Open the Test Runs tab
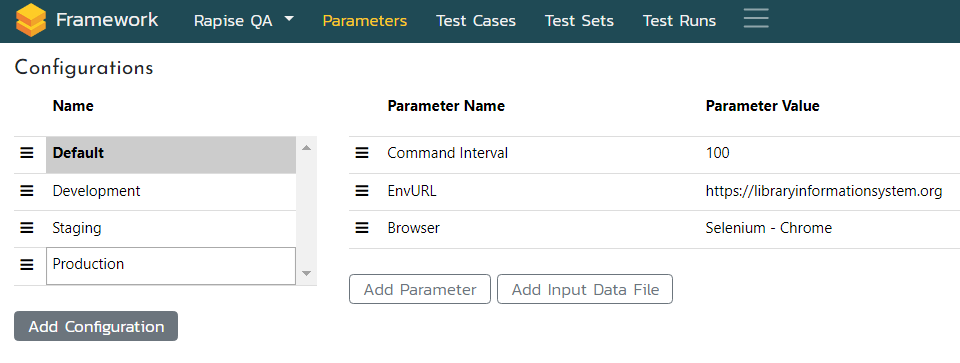Viewport: 960px width, 363px height. pyautogui.click(x=680, y=21)
